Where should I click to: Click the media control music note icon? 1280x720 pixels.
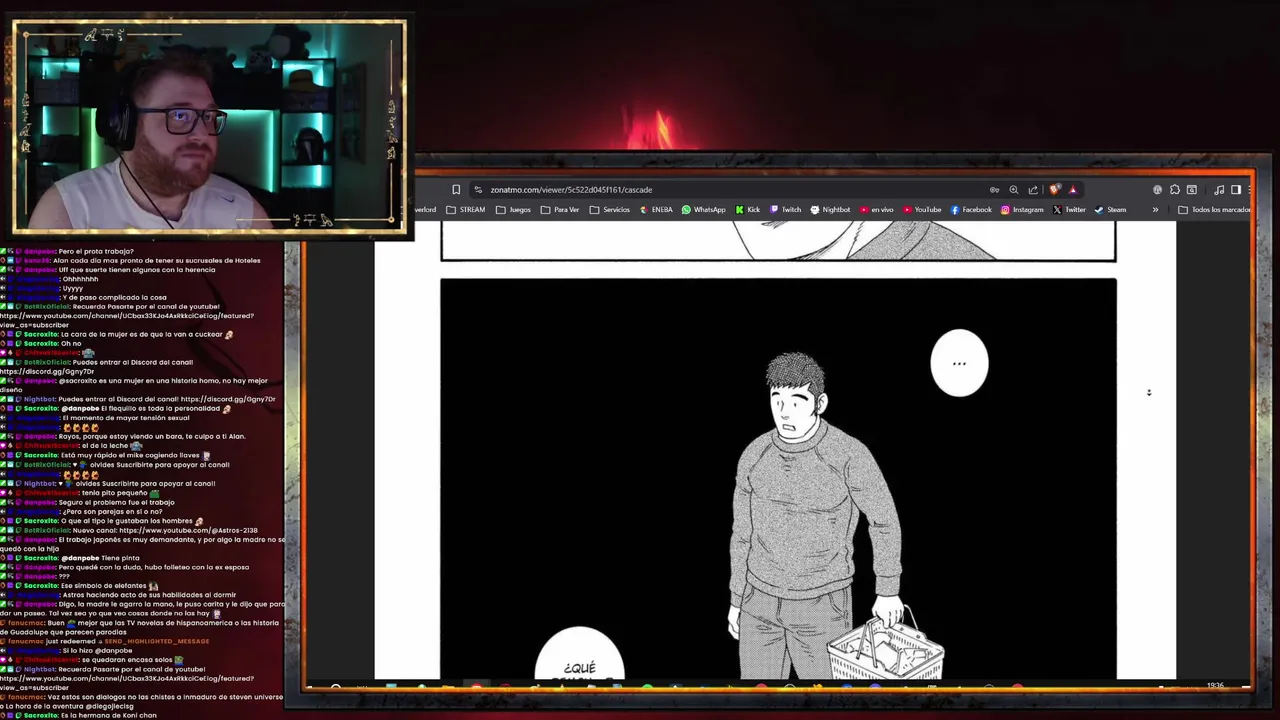click(1219, 190)
